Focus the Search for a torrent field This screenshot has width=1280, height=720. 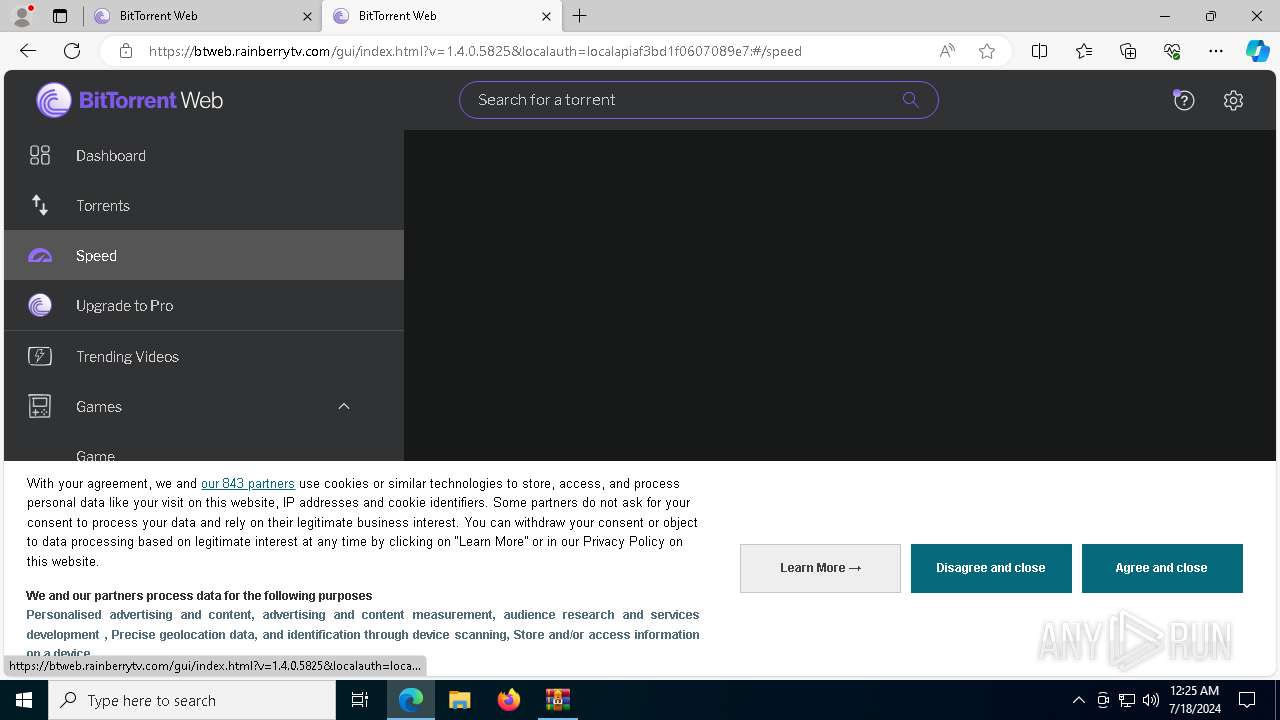click(x=698, y=100)
